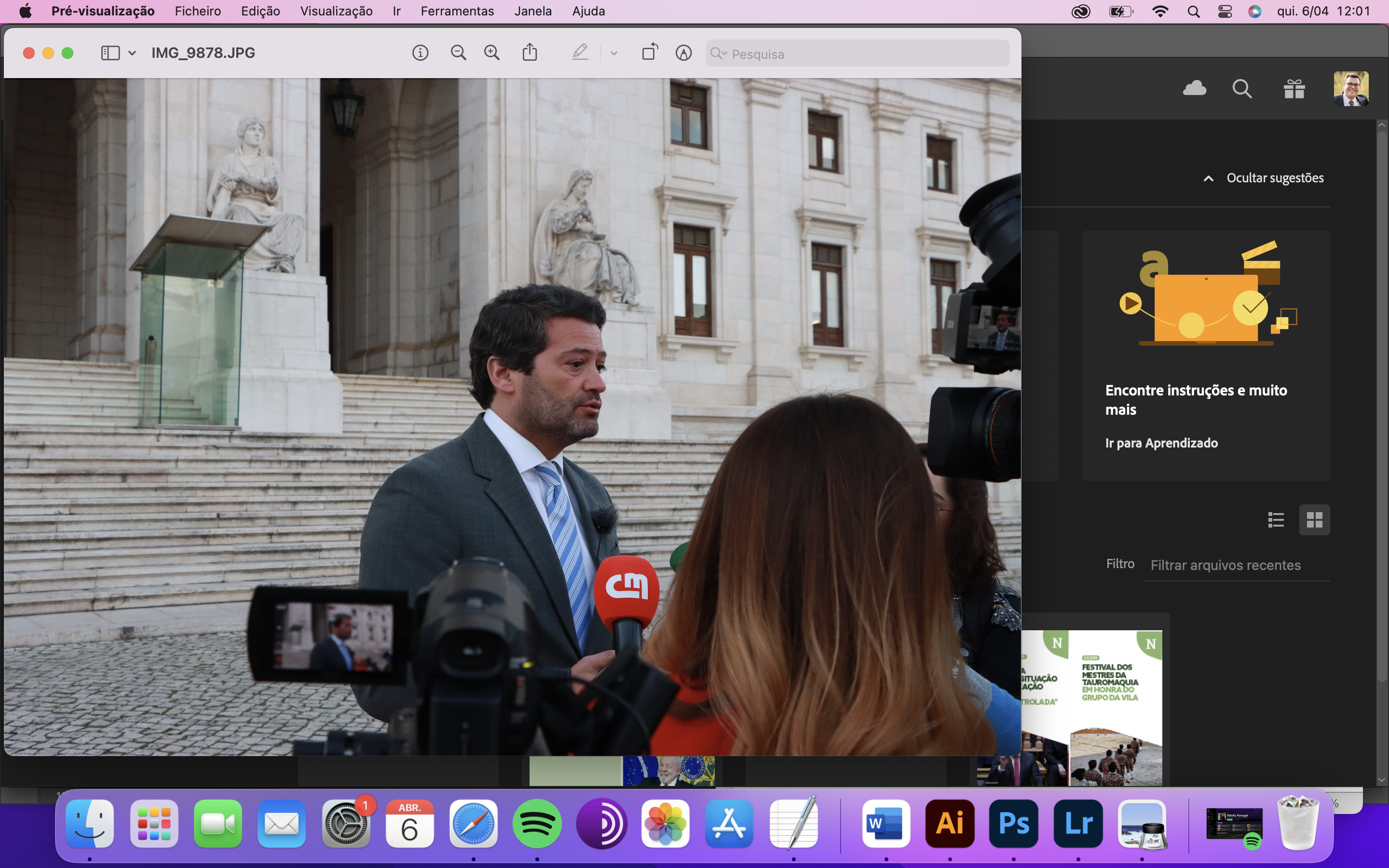Image resolution: width=1389 pixels, height=868 pixels.
Task: Open the Wi-Fi menu bar icon
Action: 1160,12
